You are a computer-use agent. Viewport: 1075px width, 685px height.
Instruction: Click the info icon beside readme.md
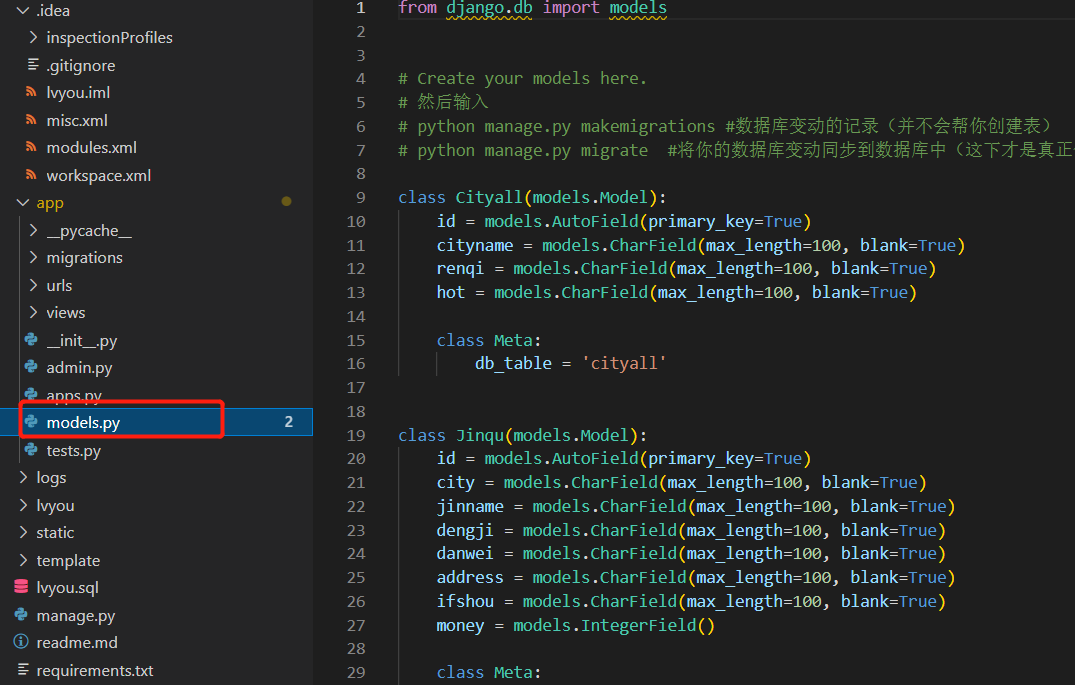(21, 642)
